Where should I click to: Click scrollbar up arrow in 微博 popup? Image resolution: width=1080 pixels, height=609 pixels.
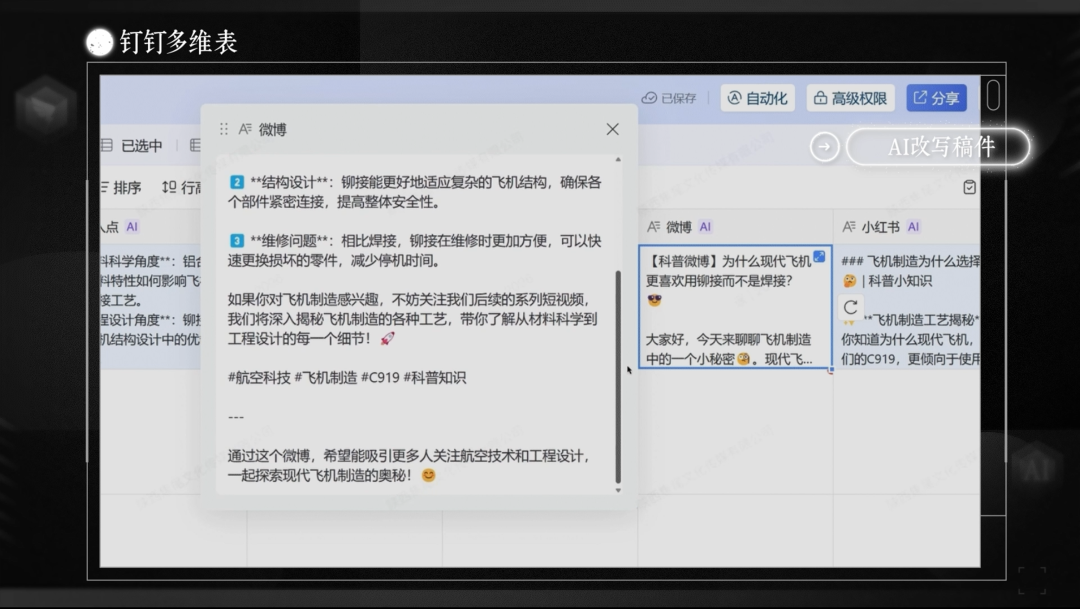pyautogui.click(x=618, y=159)
